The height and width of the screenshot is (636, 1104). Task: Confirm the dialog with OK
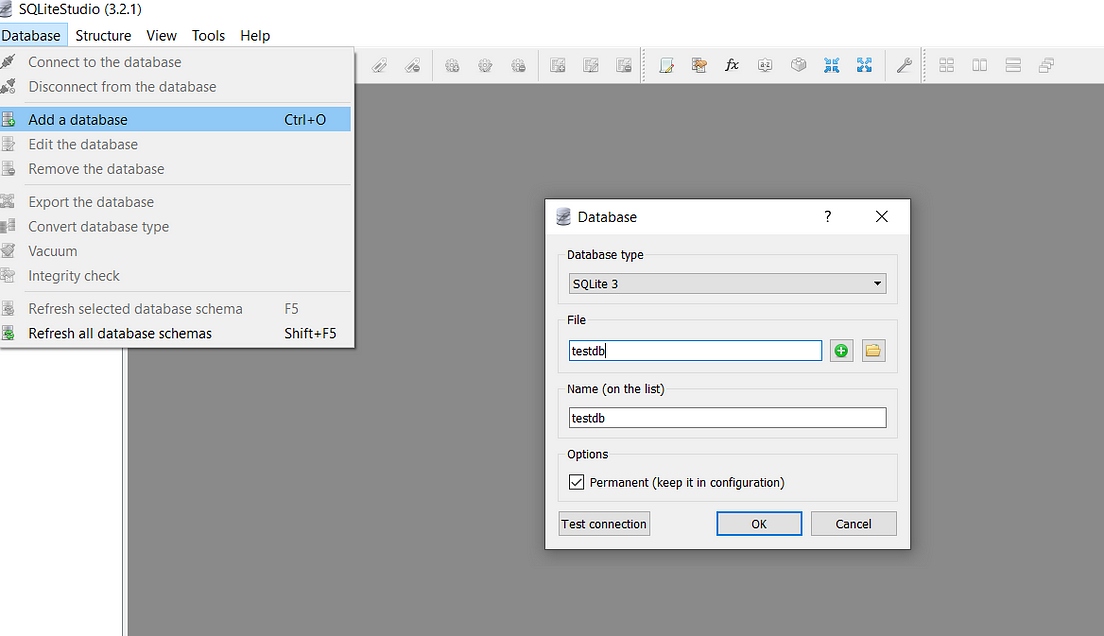pyautogui.click(x=759, y=524)
